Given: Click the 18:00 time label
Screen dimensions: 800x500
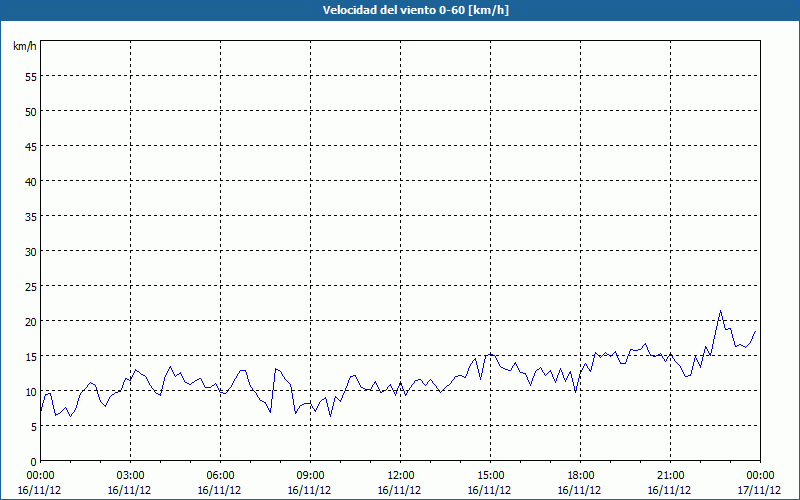Looking at the screenshot, I should tap(581, 476).
